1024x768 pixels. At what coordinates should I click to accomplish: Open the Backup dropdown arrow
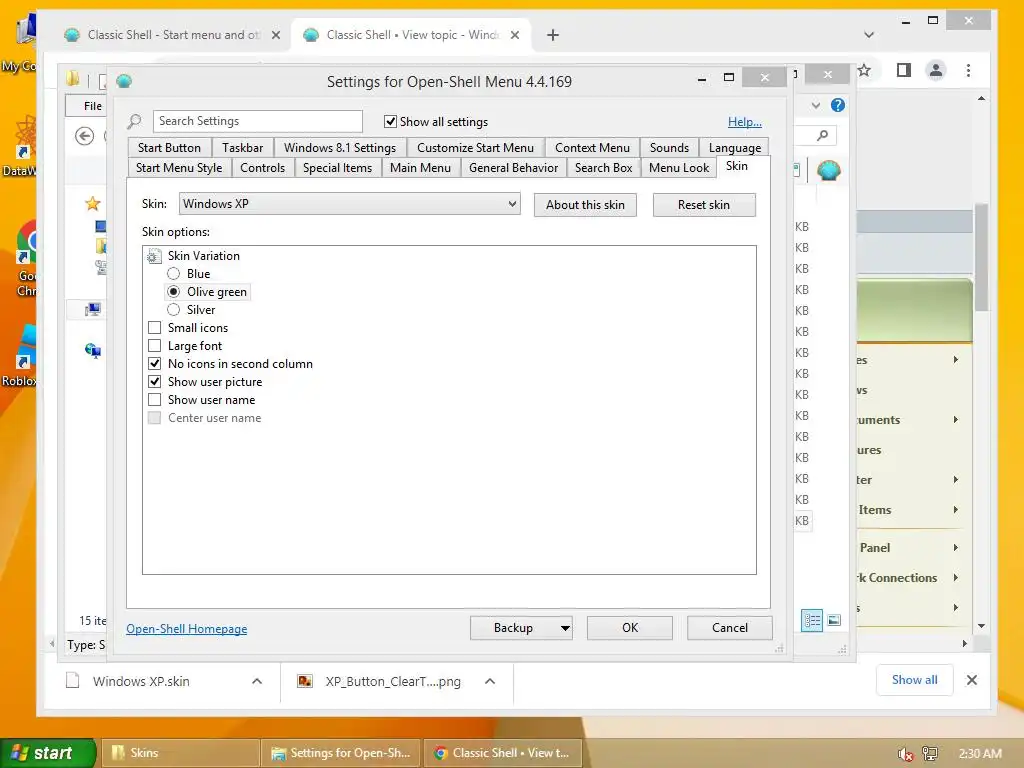(x=565, y=628)
